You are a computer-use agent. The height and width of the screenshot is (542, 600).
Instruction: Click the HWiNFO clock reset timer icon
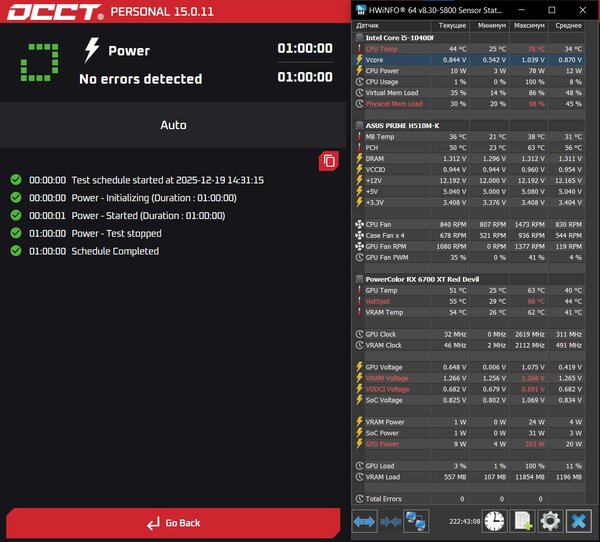[494, 521]
